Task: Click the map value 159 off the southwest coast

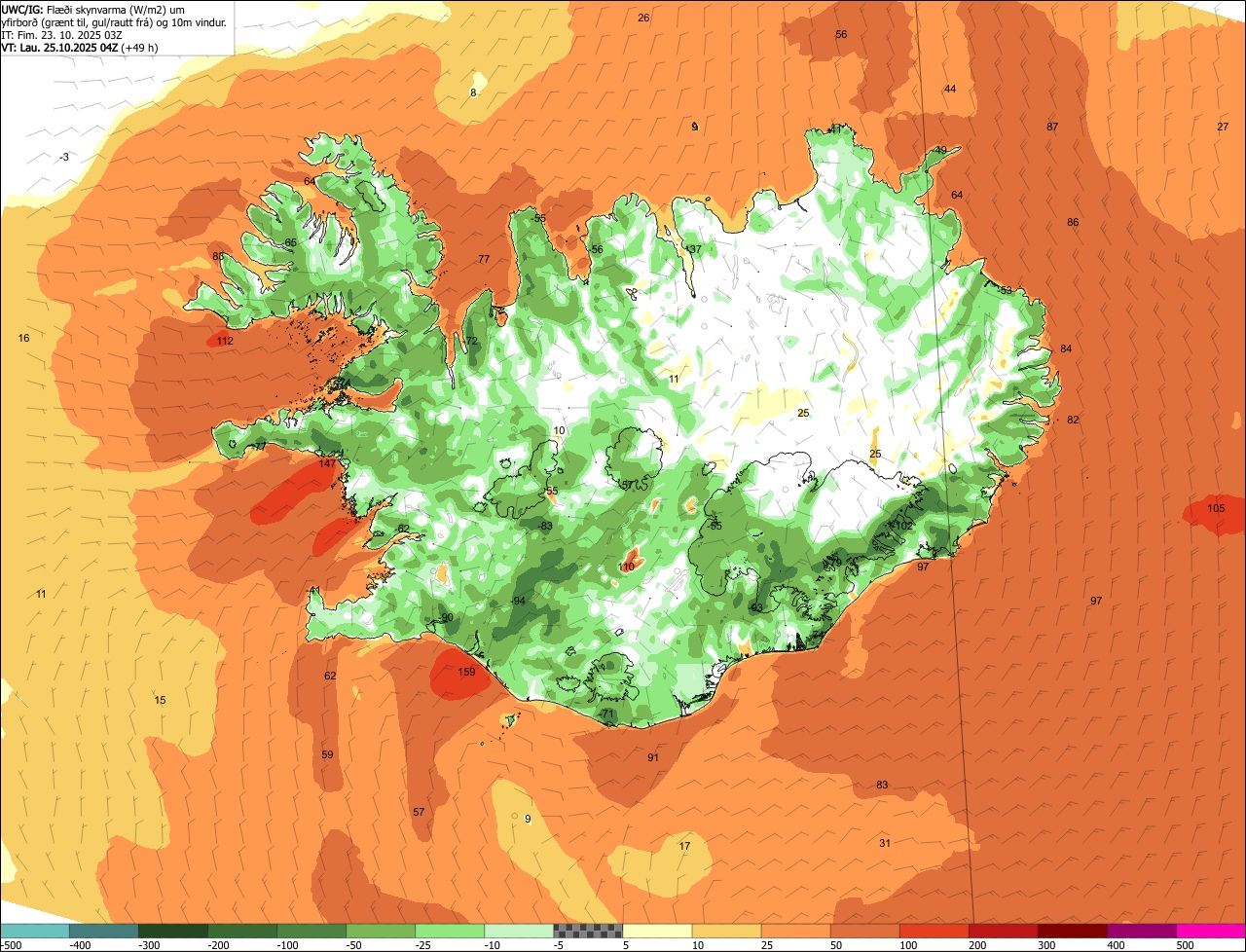Action: (466, 672)
